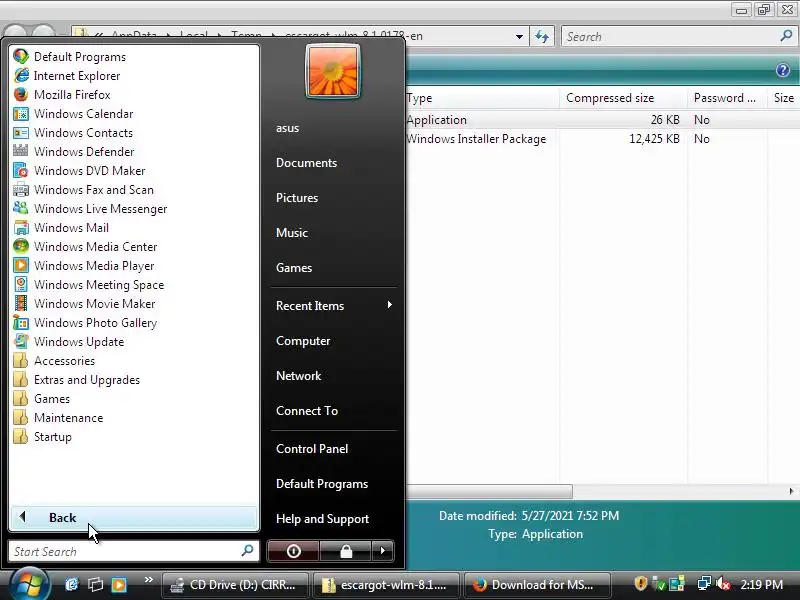The image size is (800, 600).
Task: Click the muted volume tray icon
Action: [722, 584]
